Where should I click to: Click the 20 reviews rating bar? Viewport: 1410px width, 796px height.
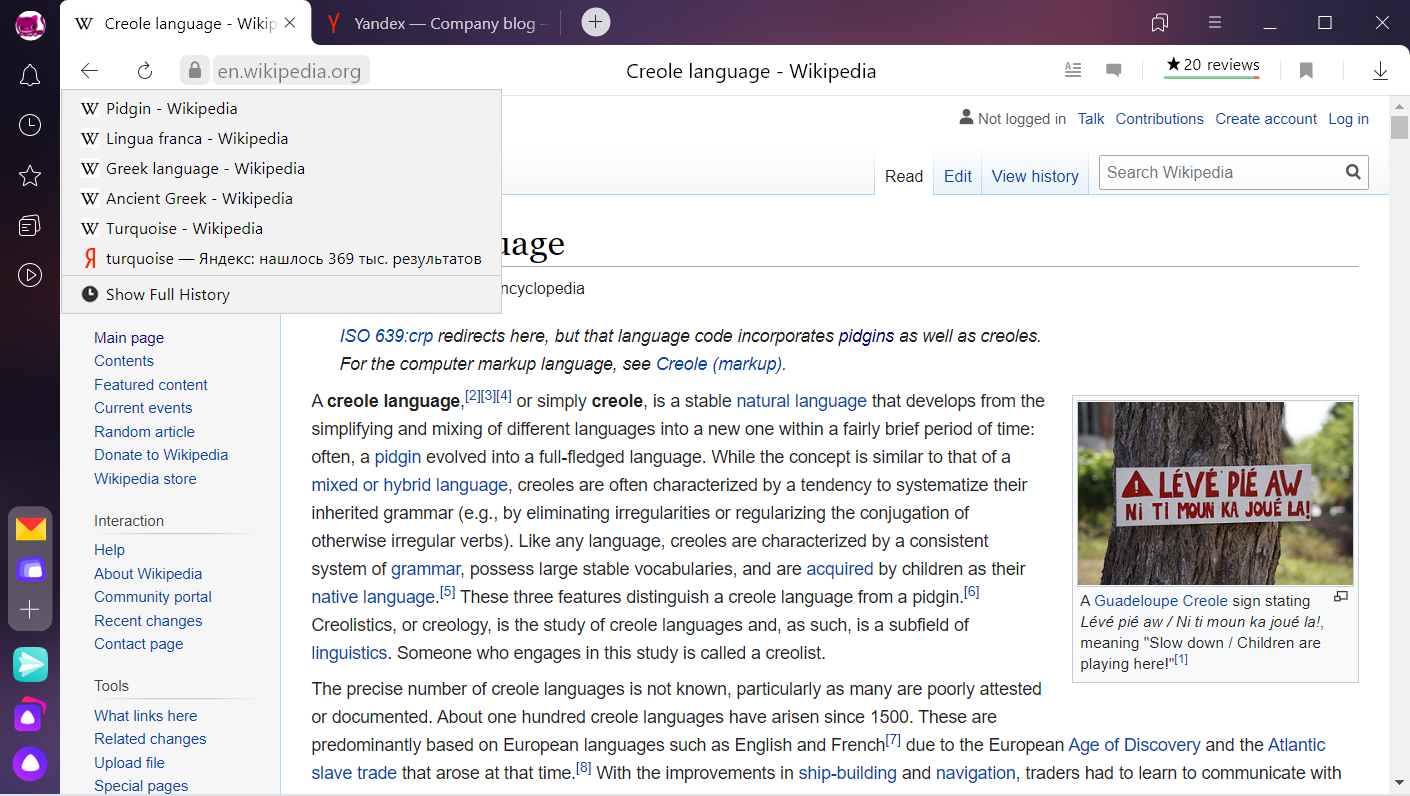(x=1212, y=66)
